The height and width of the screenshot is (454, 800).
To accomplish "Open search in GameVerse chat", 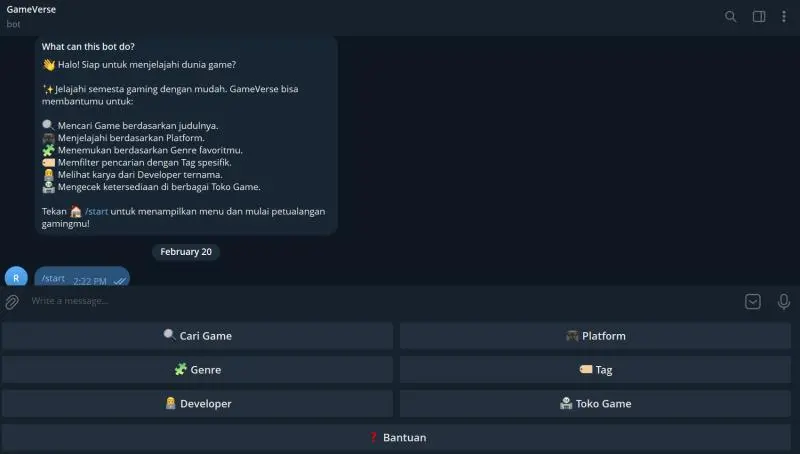I will (731, 16).
